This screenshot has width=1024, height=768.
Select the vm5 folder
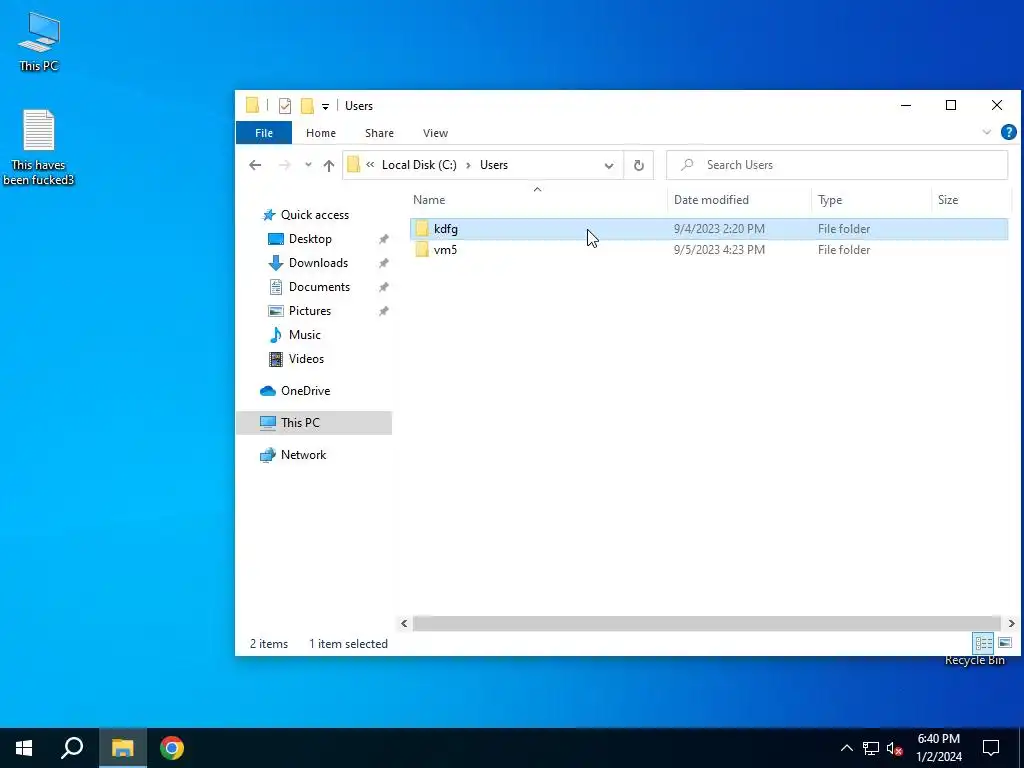[x=709, y=249]
